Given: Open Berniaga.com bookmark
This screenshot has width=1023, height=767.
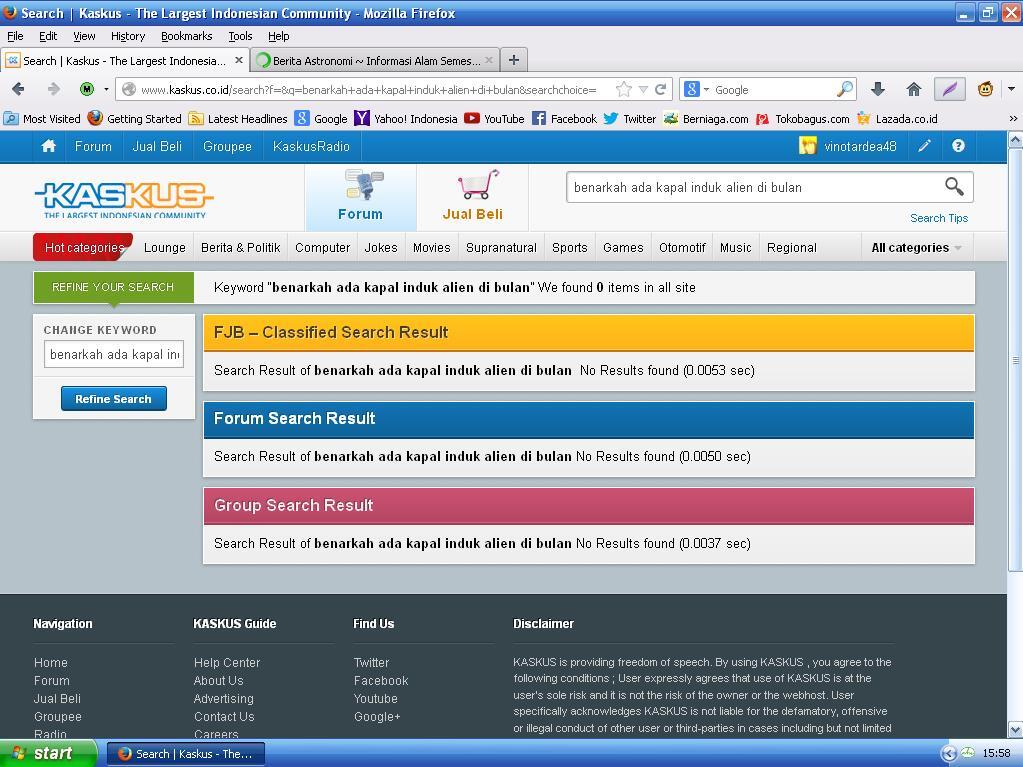Looking at the screenshot, I should point(706,119).
